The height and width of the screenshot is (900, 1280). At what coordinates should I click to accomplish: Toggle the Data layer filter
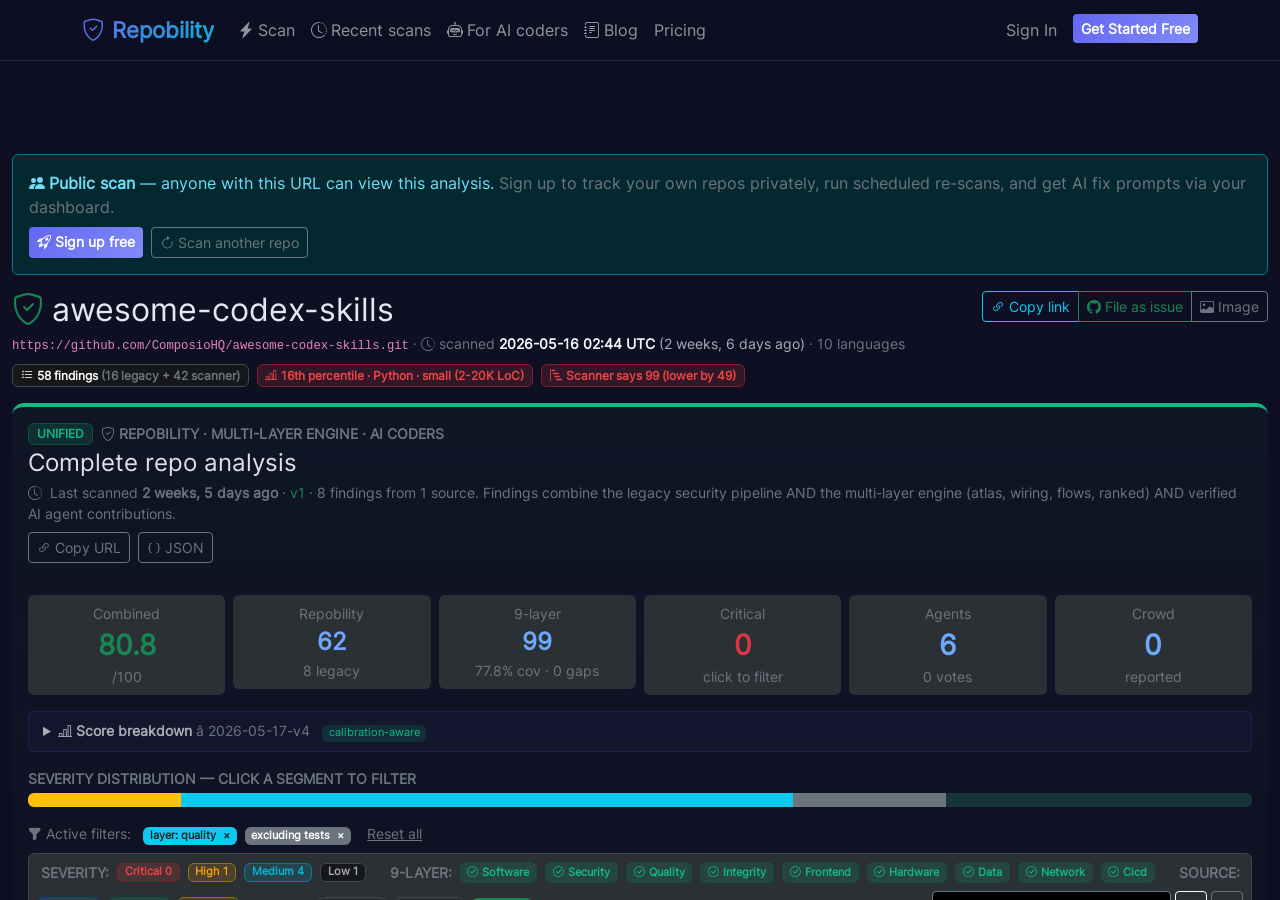tap(983, 872)
